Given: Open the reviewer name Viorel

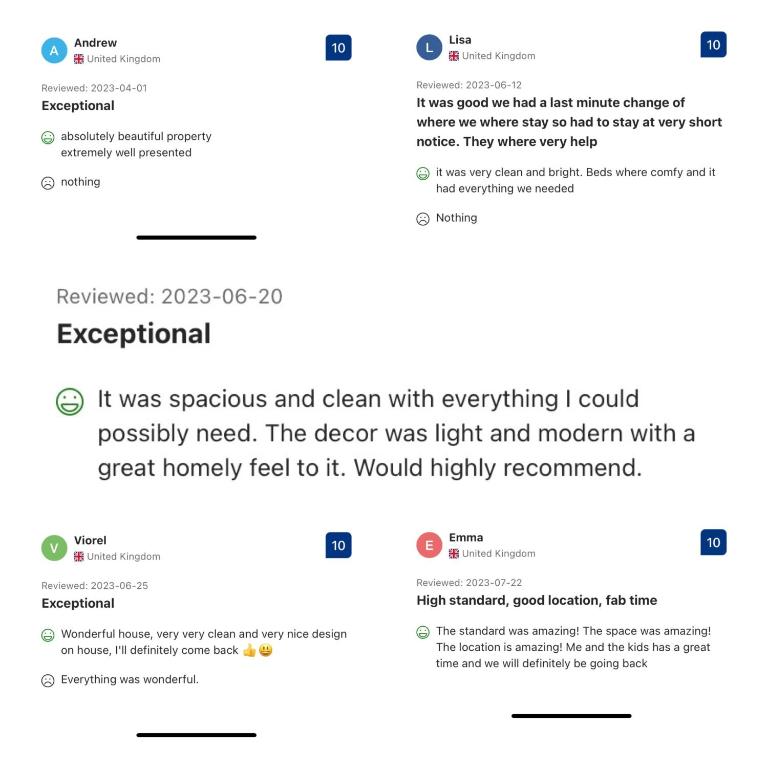Looking at the screenshot, I should click(90, 541).
